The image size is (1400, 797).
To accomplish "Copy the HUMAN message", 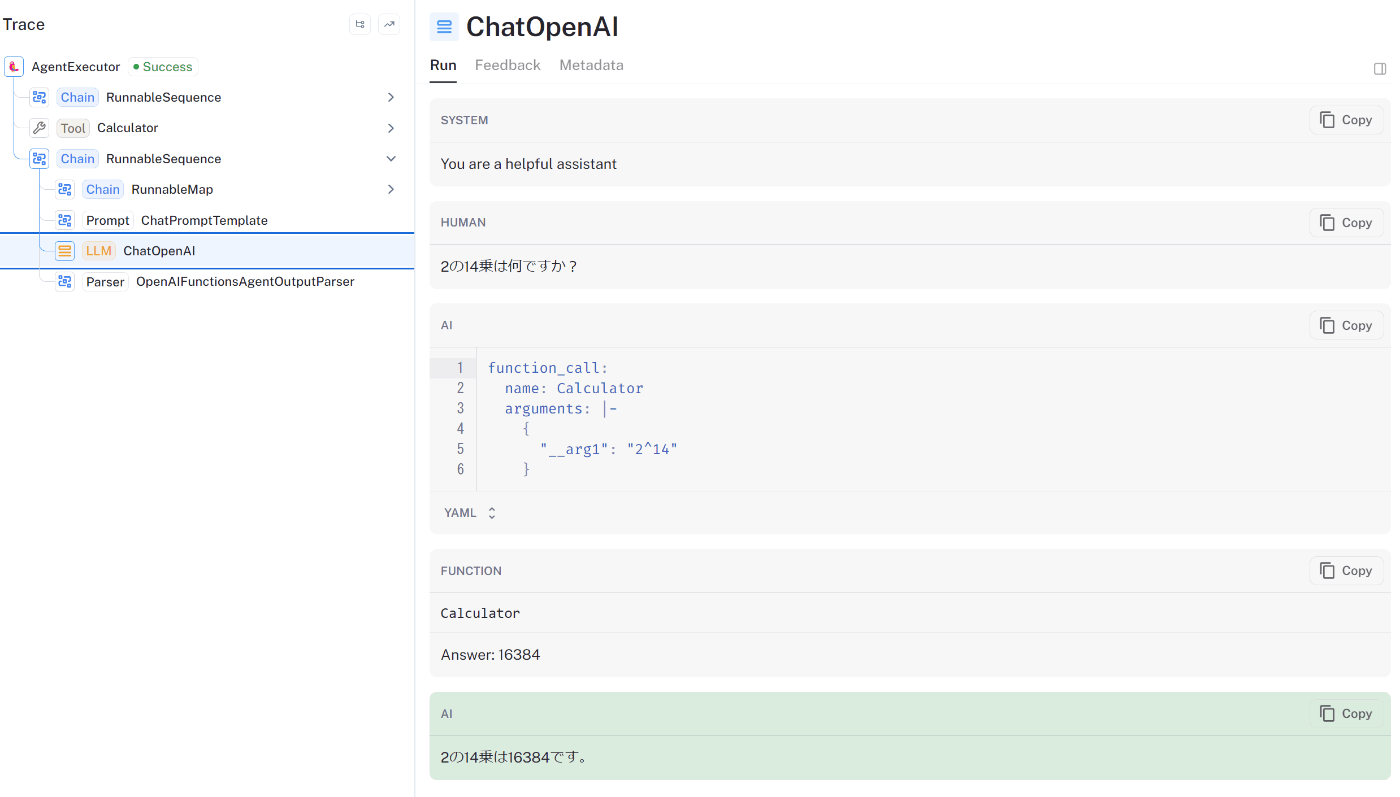I will point(1346,223).
